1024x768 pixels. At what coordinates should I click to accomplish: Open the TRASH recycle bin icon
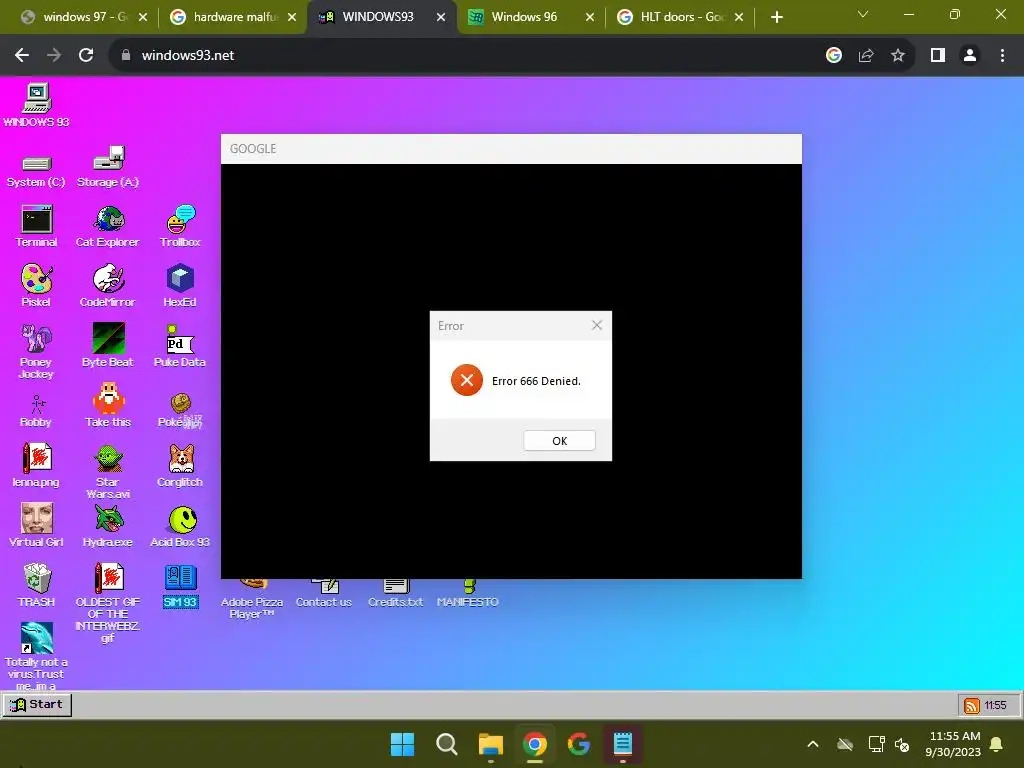click(x=37, y=585)
